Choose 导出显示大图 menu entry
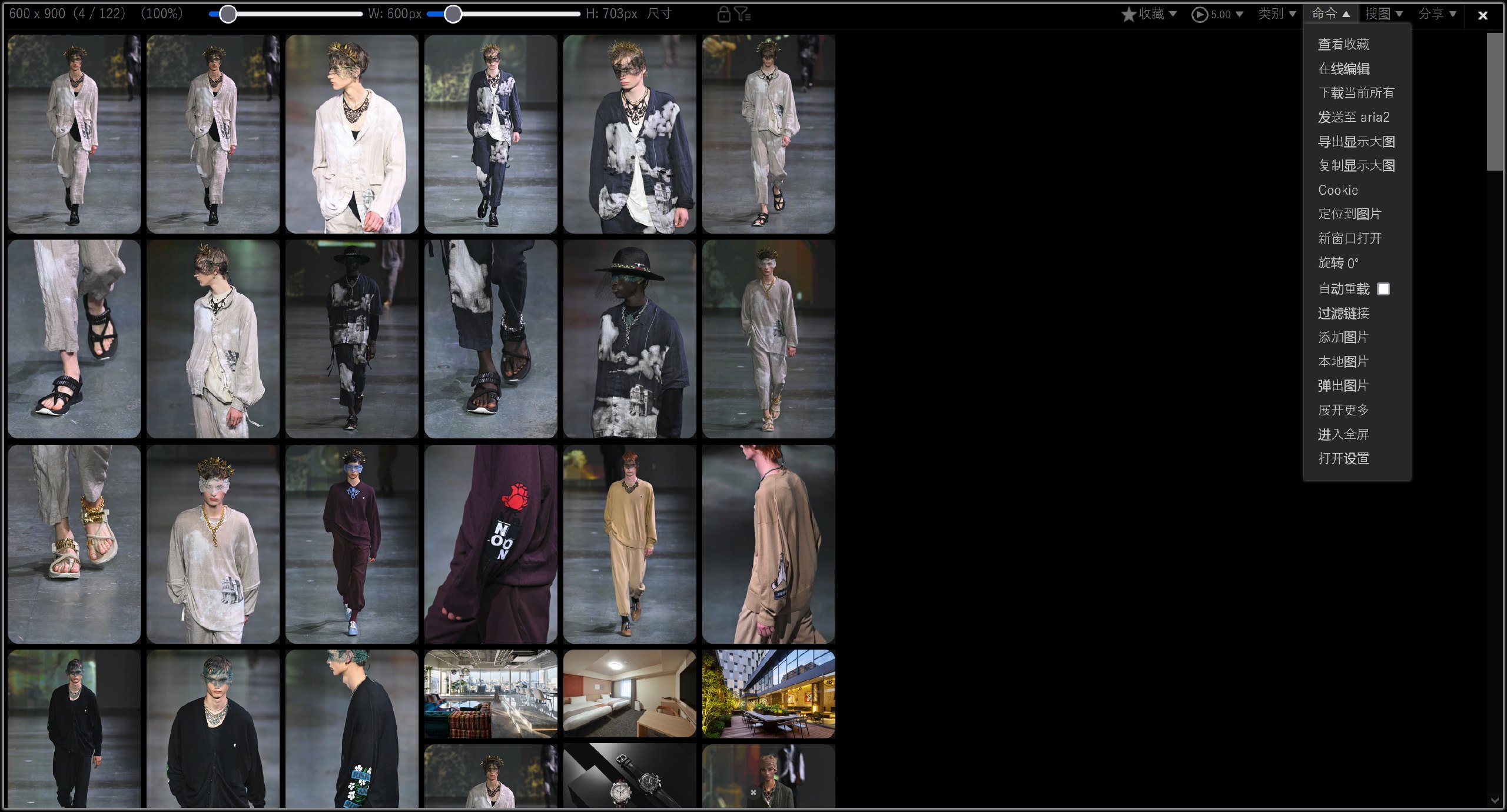Screen dimensions: 1507x812 coord(1356,142)
